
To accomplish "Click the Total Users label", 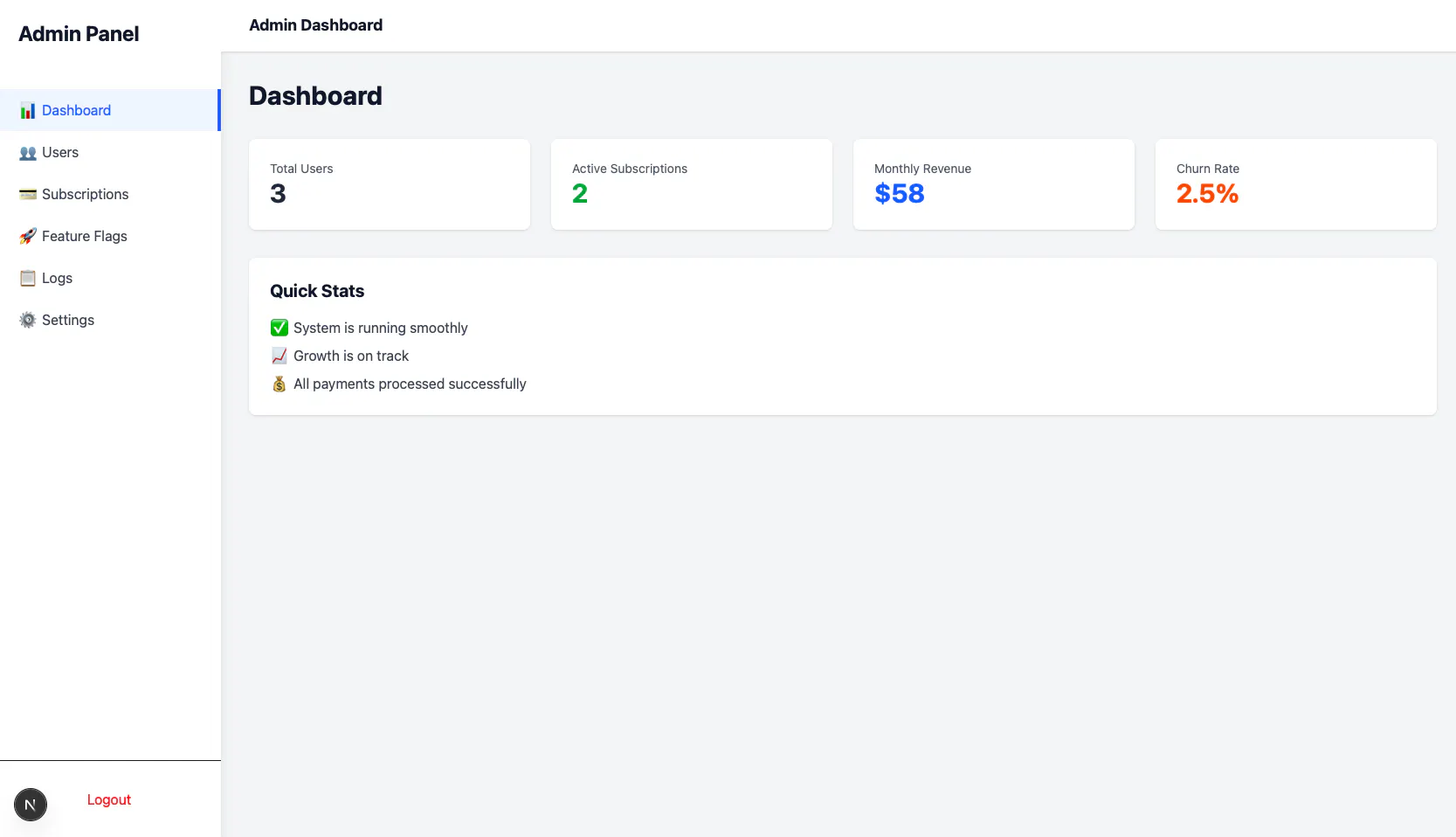I will coord(301,169).
